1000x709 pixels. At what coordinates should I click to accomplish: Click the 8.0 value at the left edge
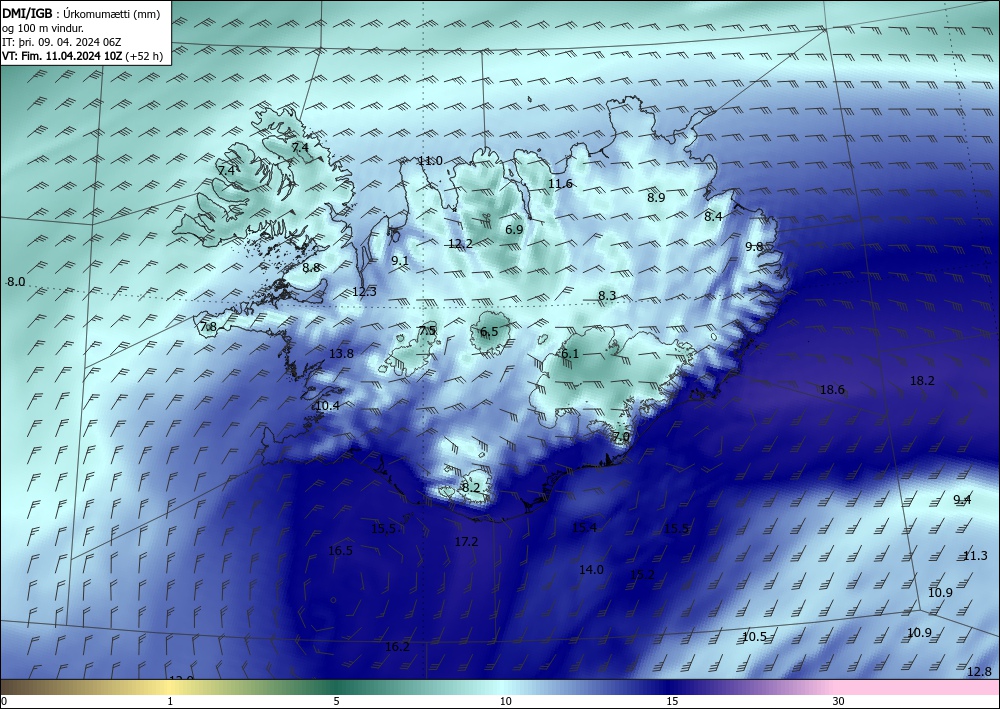pyautogui.click(x=16, y=282)
